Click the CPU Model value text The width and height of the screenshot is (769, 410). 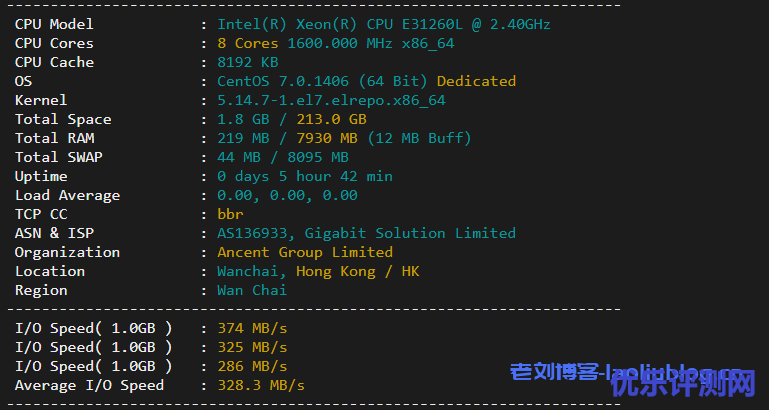coord(383,24)
